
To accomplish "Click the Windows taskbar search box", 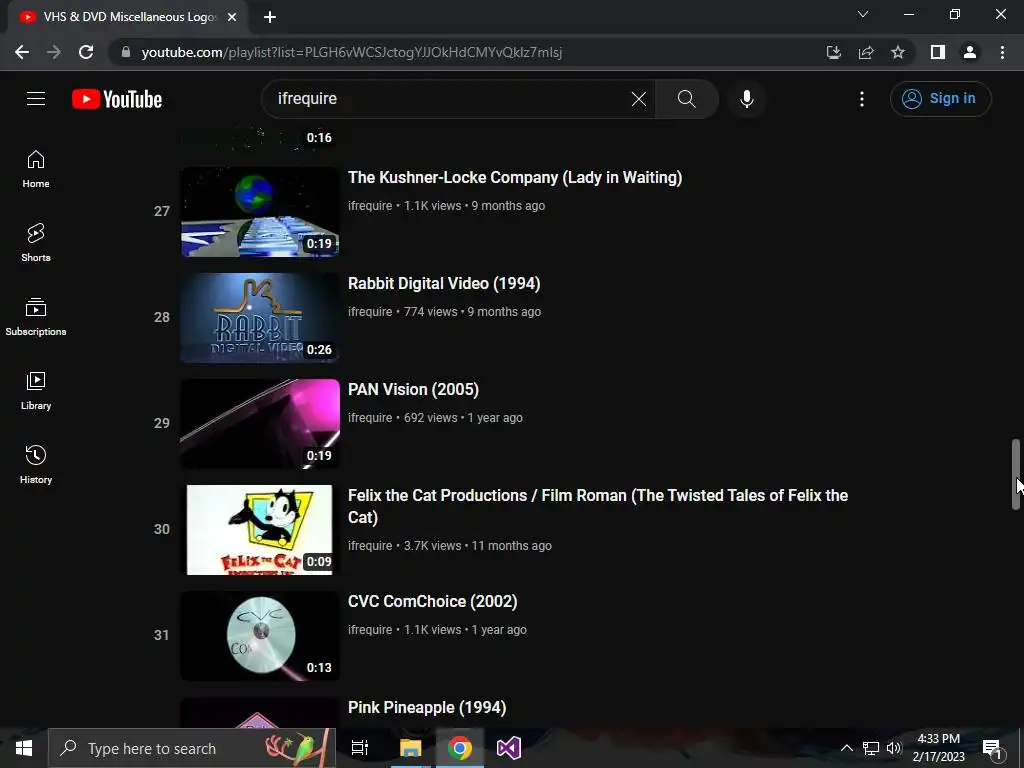I will (192, 748).
